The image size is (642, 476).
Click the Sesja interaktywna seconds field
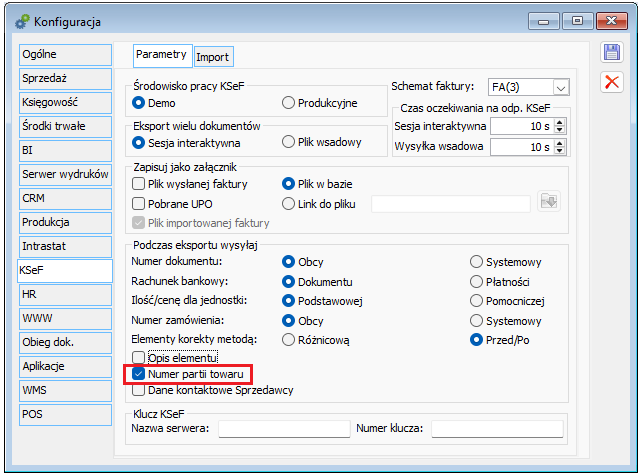(x=522, y=126)
